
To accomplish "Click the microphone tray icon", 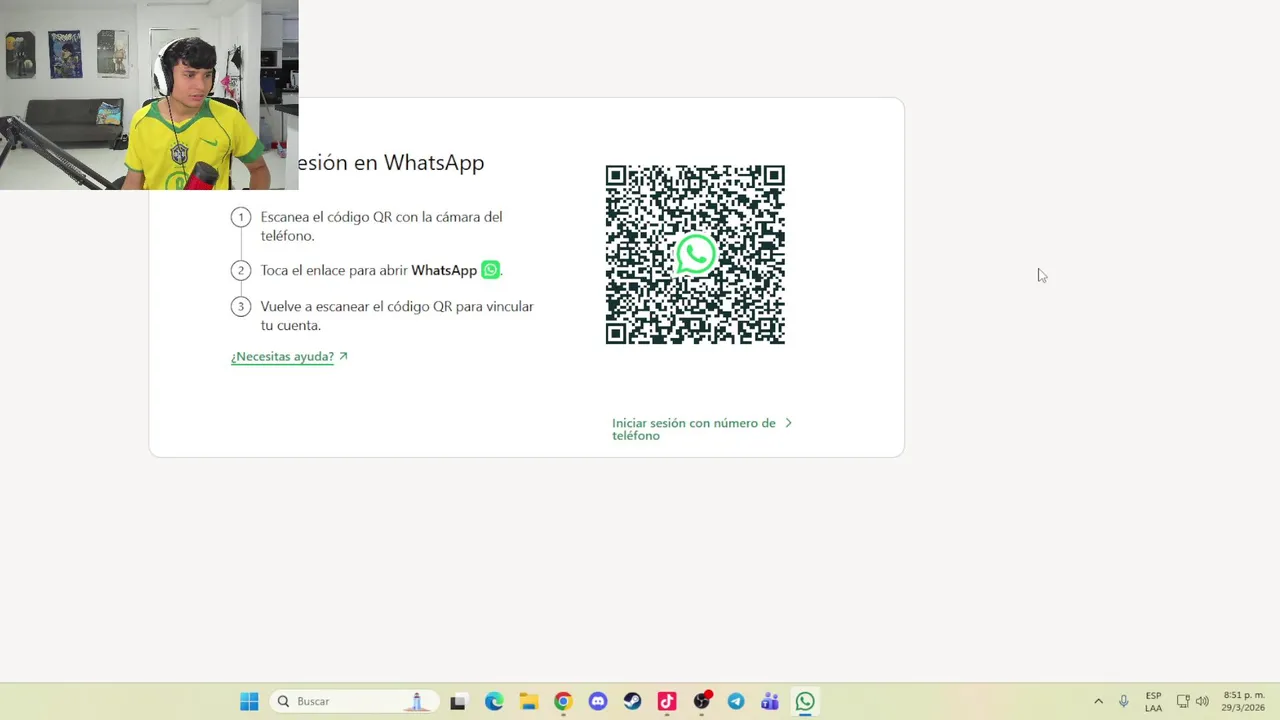I will tap(1124, 701).
